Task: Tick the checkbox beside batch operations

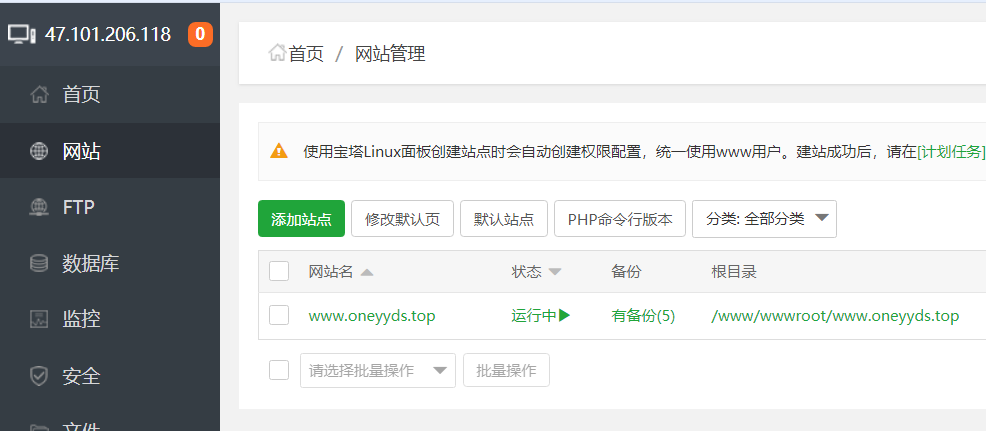Action: tap(279, 370)
